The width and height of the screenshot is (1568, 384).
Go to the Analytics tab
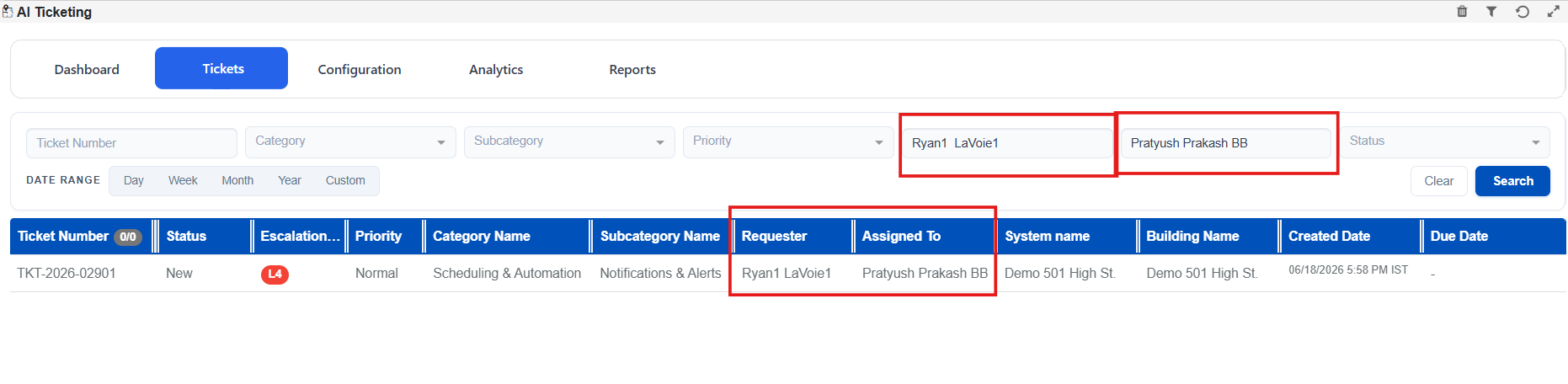[496, 69]
